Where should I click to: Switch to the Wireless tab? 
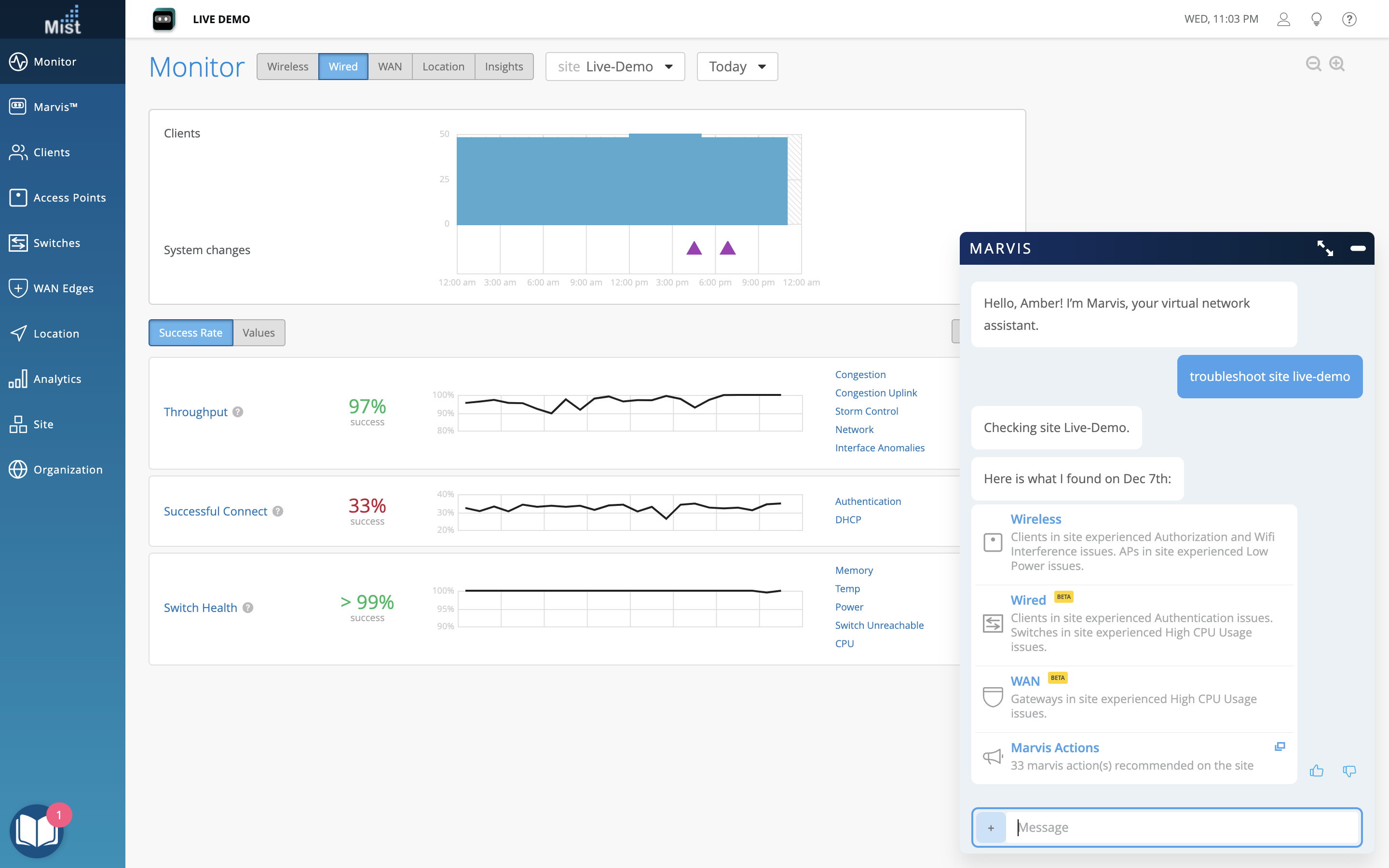point(287,67)
